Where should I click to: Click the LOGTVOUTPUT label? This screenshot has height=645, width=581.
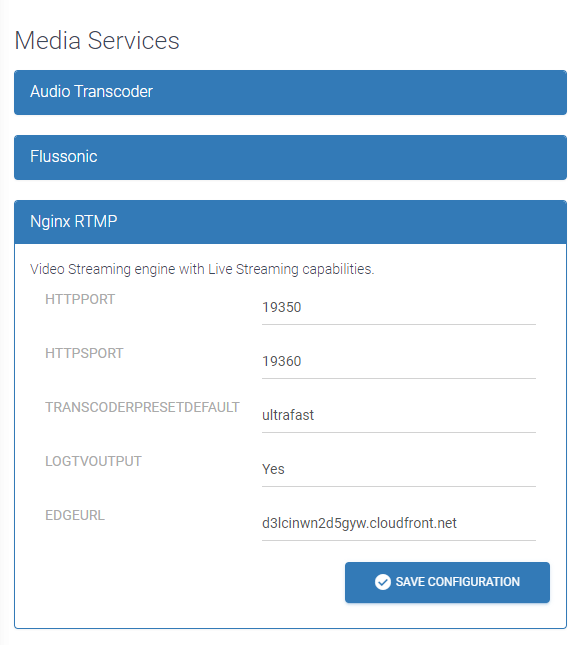coord(93,461)
